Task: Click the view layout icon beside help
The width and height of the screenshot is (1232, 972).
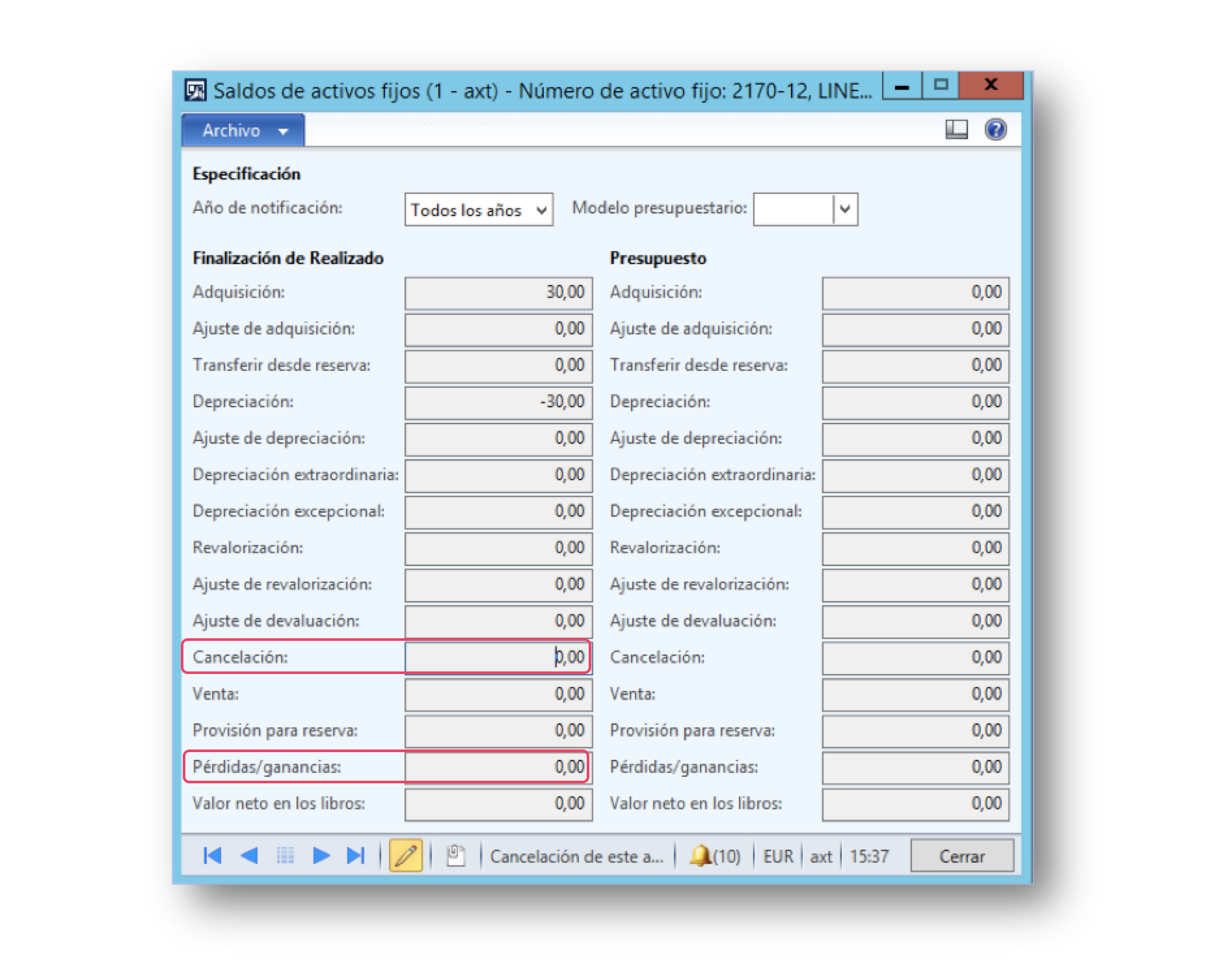Action: [956, 129]
